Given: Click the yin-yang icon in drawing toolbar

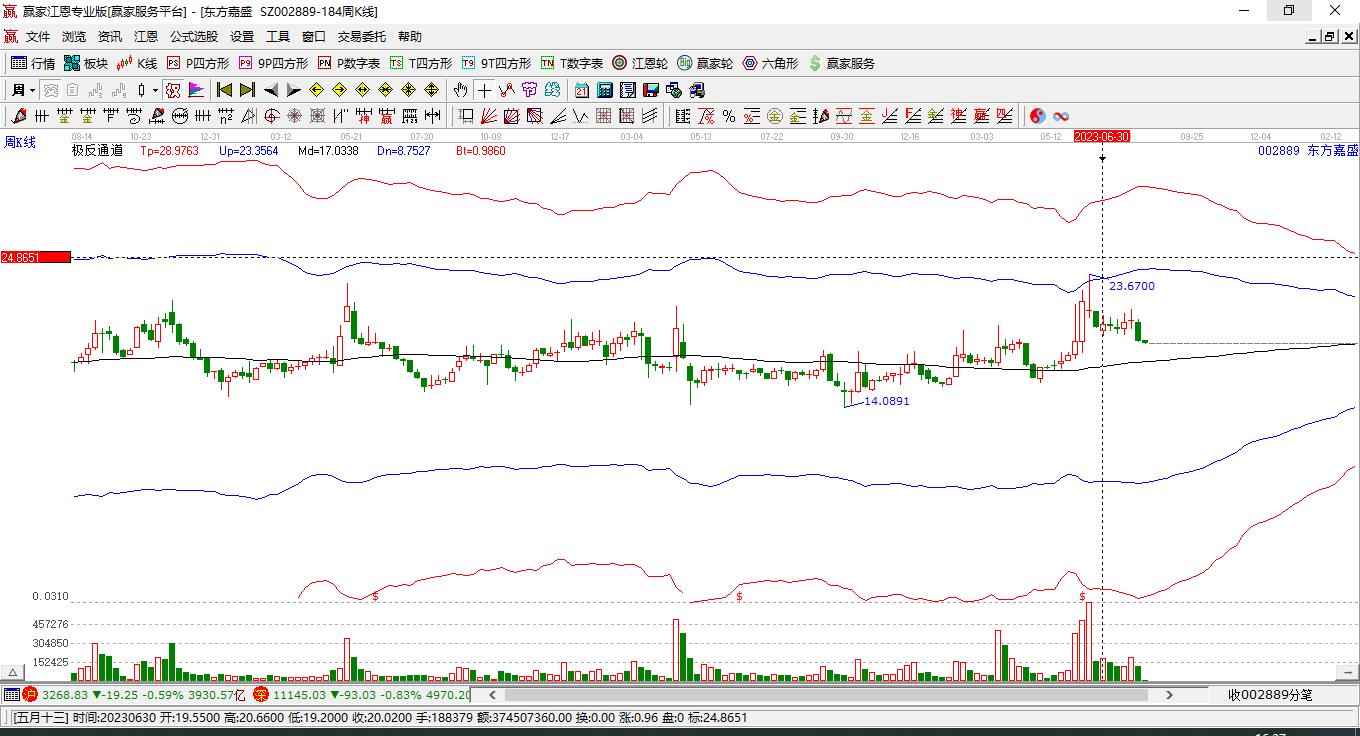Looking at the screenshot, I should pyautogui.click(x=1038, y=116).
